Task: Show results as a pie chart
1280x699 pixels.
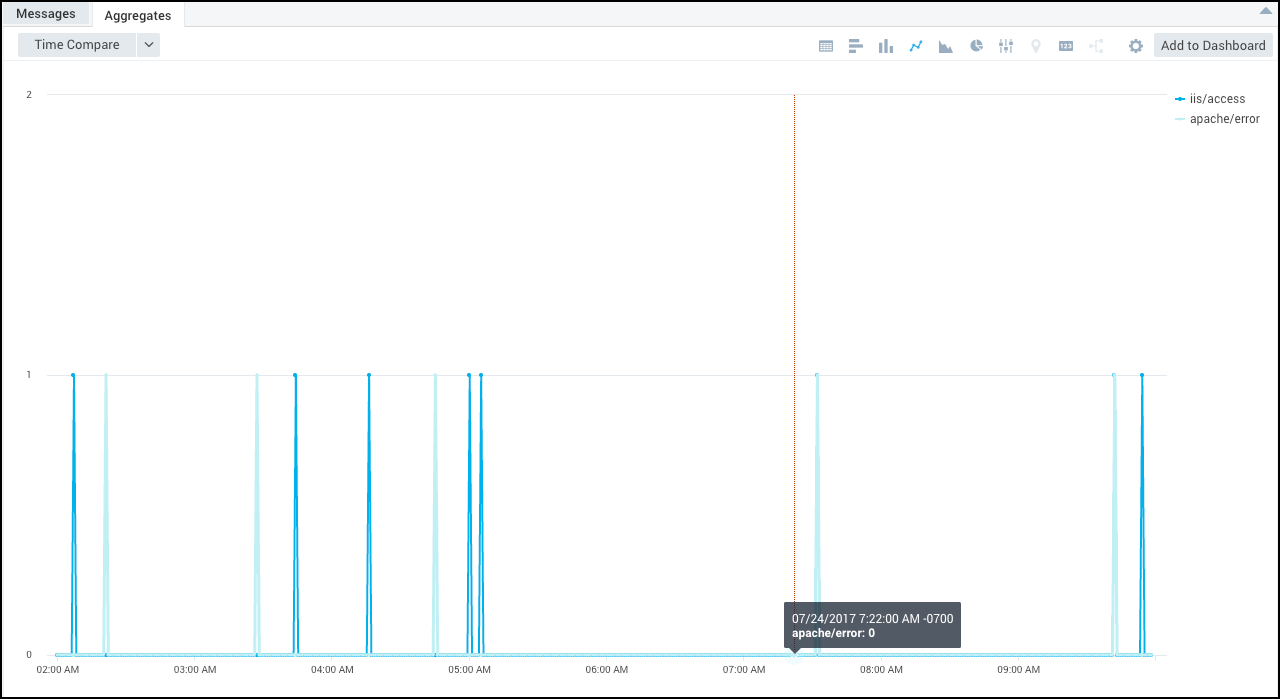Action: pos(976,45)
